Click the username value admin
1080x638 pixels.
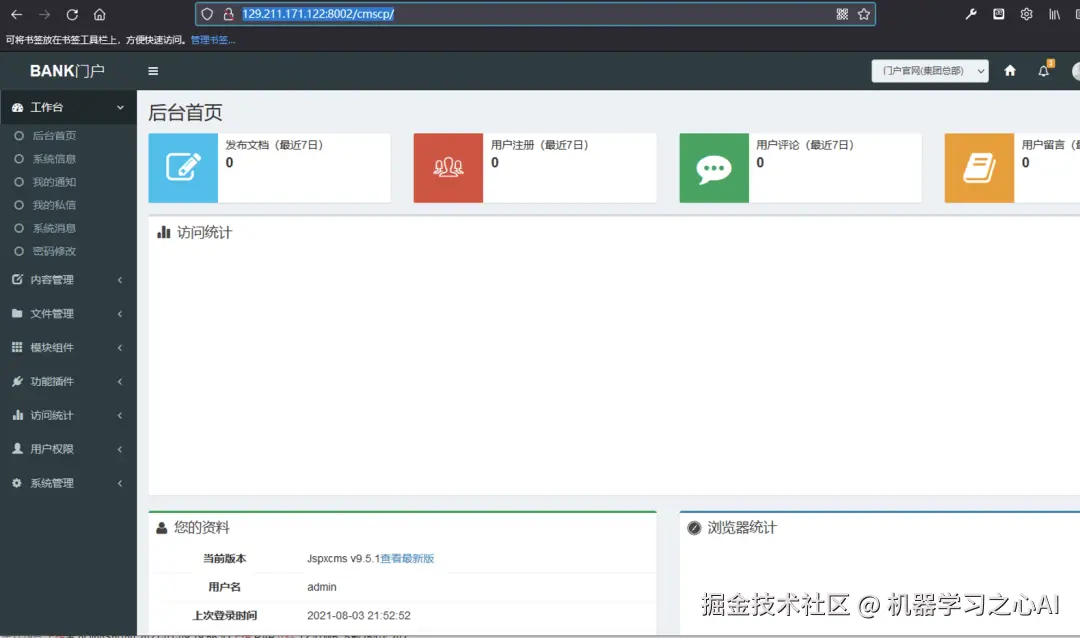(322, 587)
